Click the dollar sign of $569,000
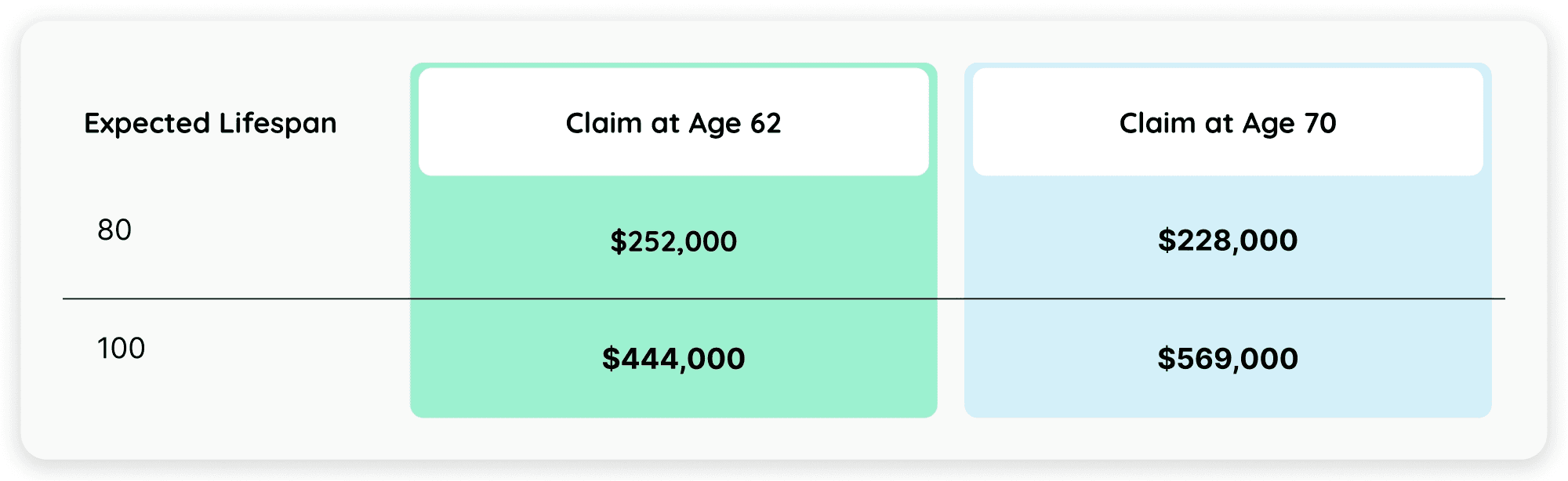The height and width of the screenshot is (481, 1568). tap(1166, 359)
